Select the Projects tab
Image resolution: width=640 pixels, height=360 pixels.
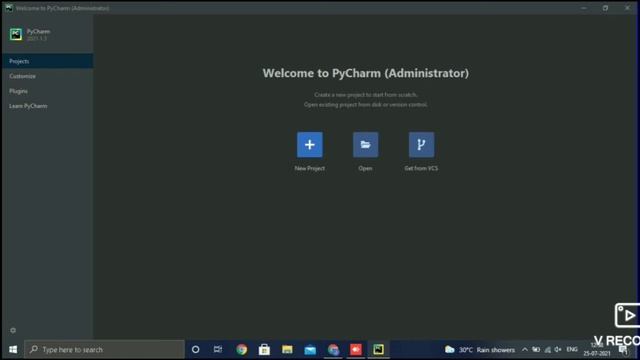(47, 61)
